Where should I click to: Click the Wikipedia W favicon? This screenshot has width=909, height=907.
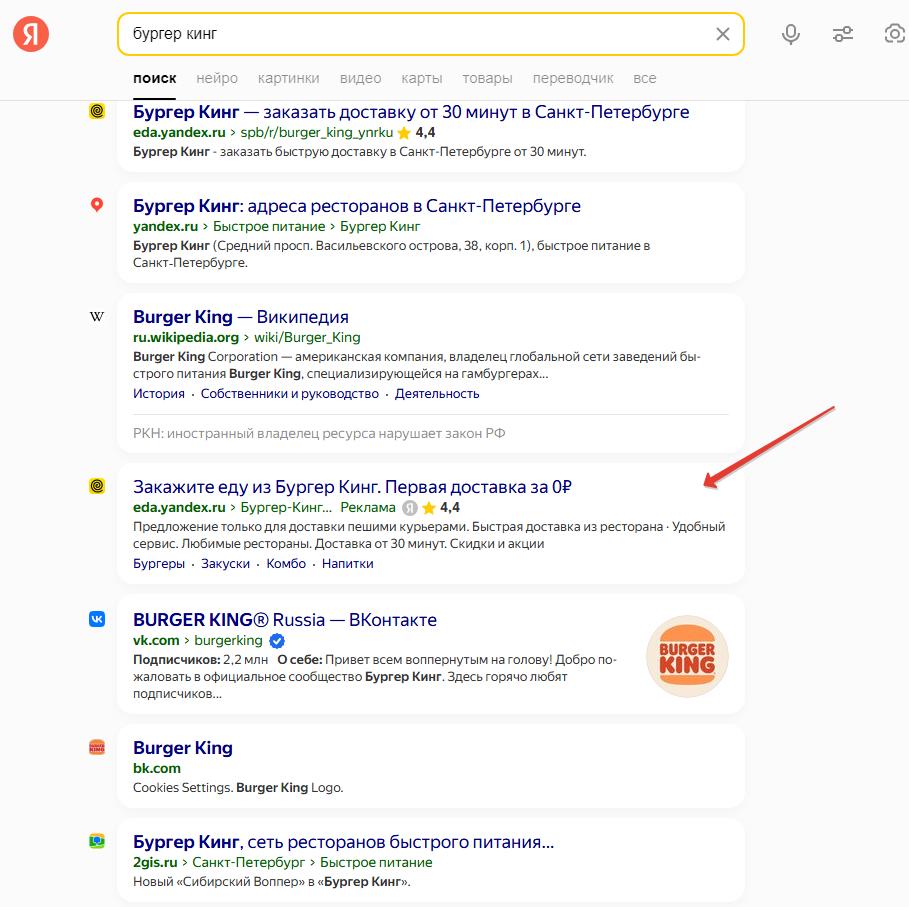(97, 316)
